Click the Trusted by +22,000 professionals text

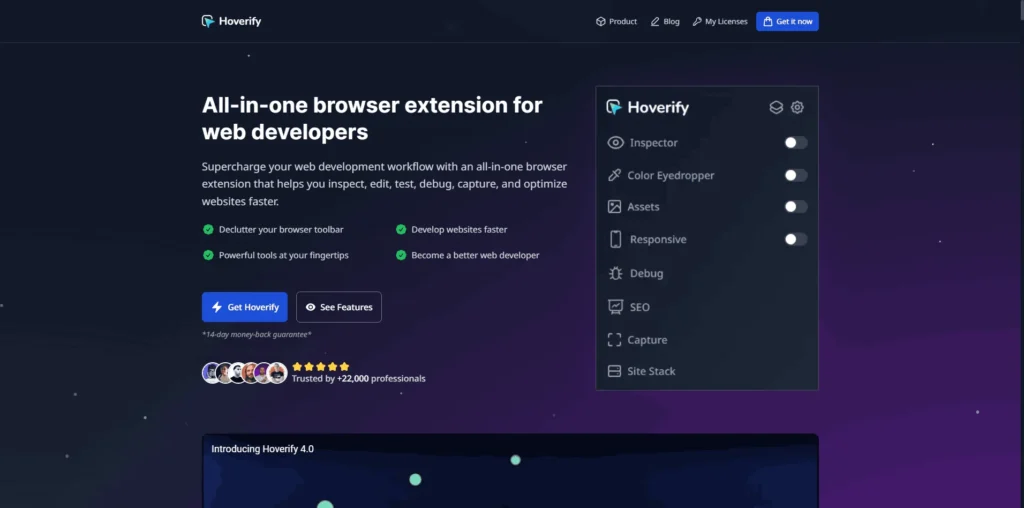[359, 378]
